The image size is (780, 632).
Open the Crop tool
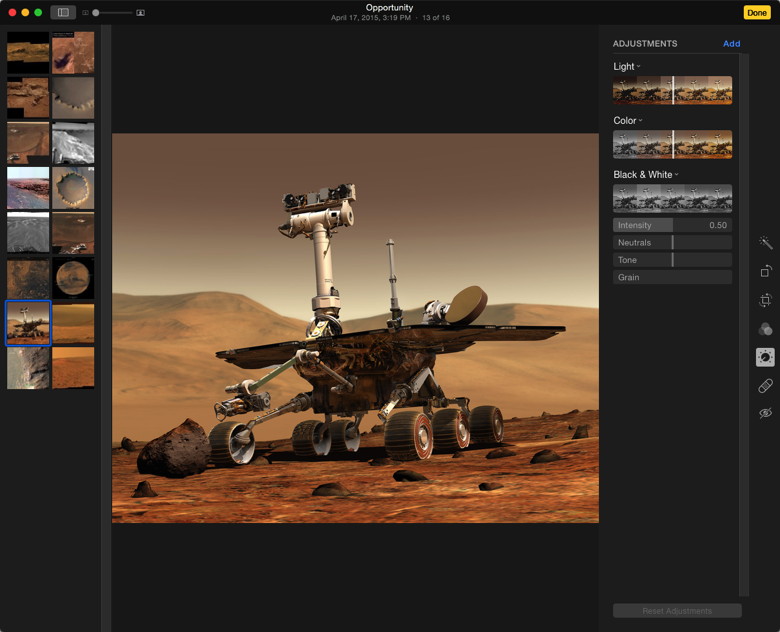click(x=765, y=300)
